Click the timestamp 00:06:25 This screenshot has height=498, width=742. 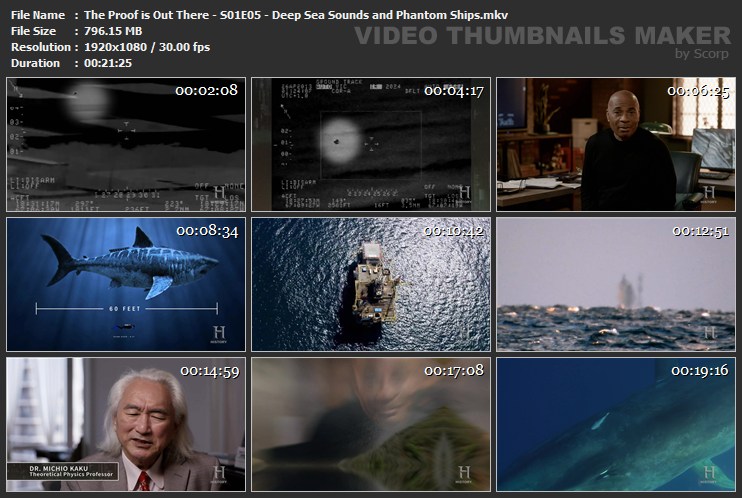click(698, 90)
